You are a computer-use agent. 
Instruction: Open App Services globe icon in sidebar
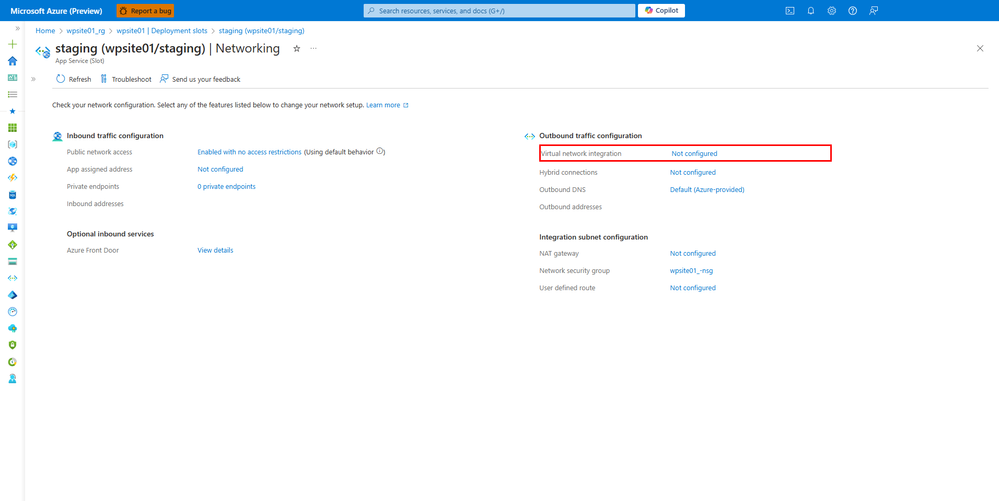tap(12, 161)
